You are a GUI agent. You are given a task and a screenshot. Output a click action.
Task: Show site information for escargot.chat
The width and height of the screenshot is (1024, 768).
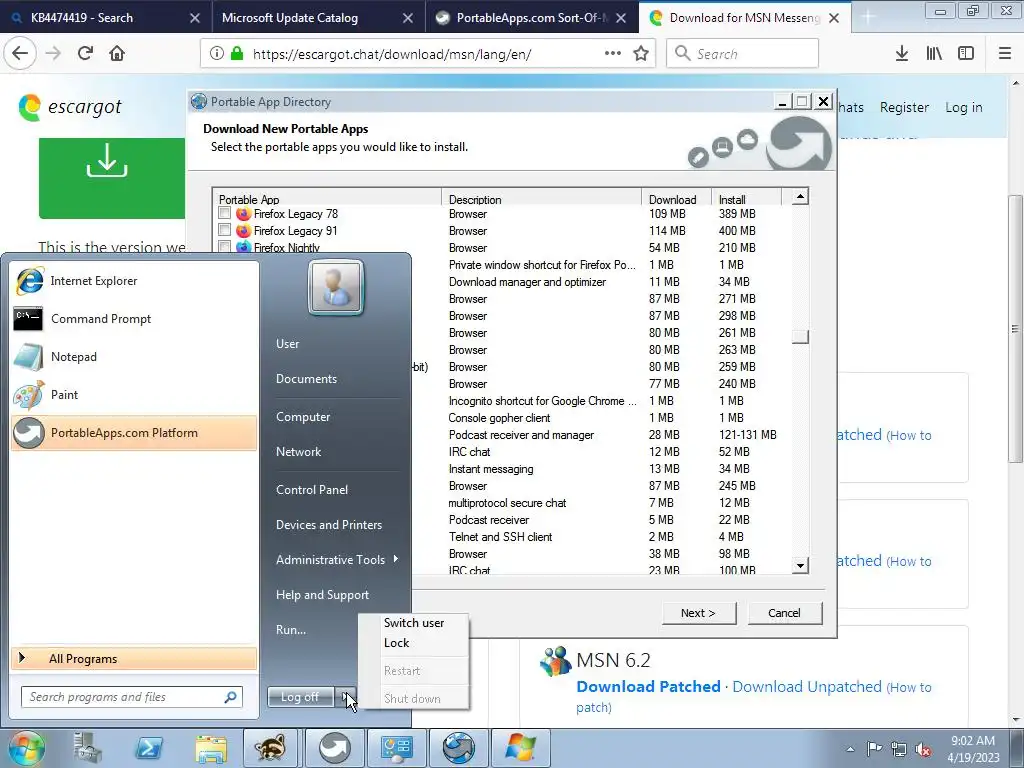(x=217, y=54)
